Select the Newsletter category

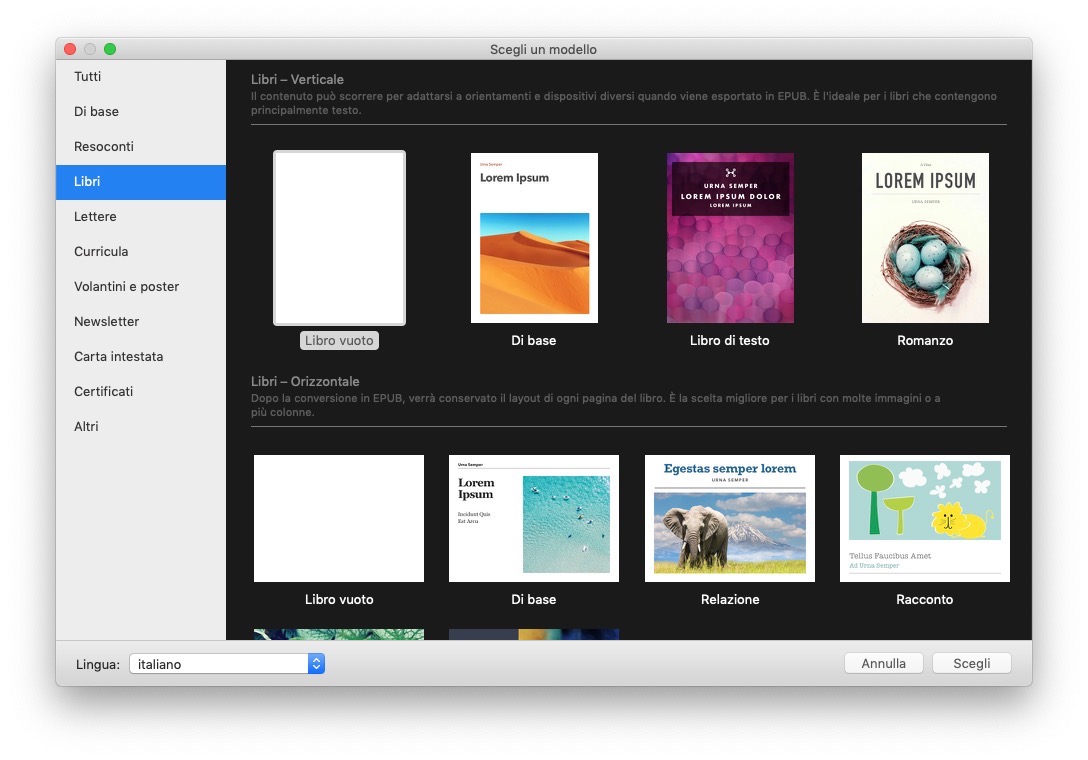coord(107,322)
